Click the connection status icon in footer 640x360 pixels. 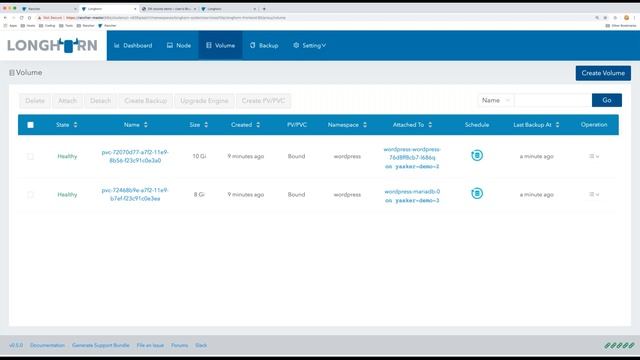619,345
